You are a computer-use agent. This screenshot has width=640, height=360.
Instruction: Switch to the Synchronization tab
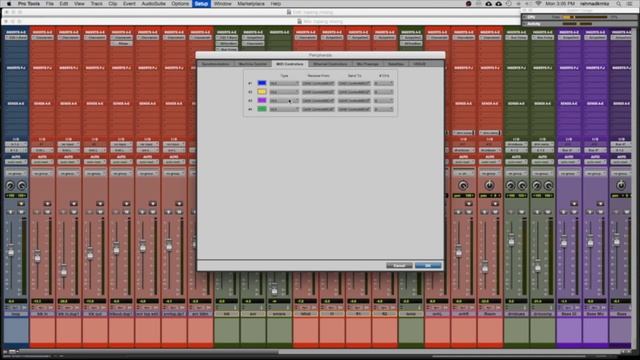tap(216, 64)
